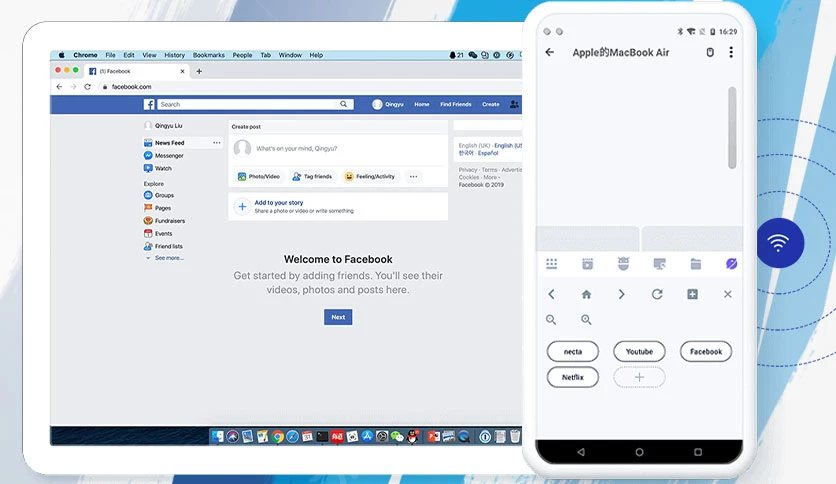Open the History menu
This screenshot has height=484, width=836.
(x=174, y=55)
